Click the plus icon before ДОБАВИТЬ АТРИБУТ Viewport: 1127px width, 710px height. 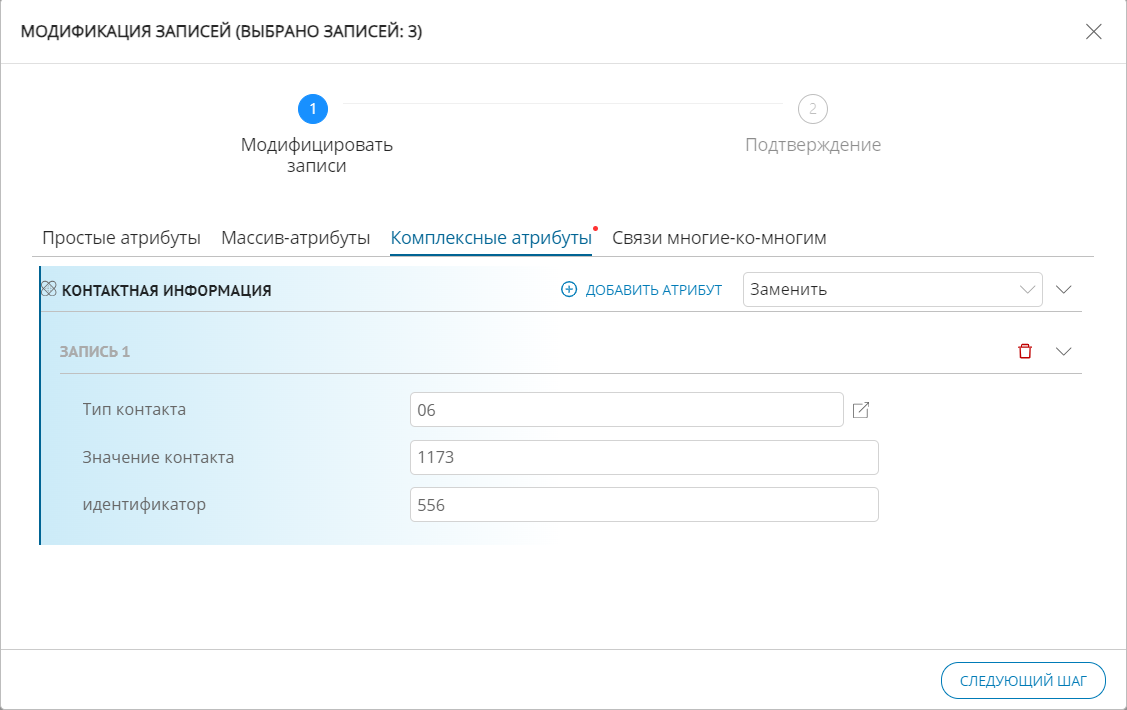pos(568,289)
